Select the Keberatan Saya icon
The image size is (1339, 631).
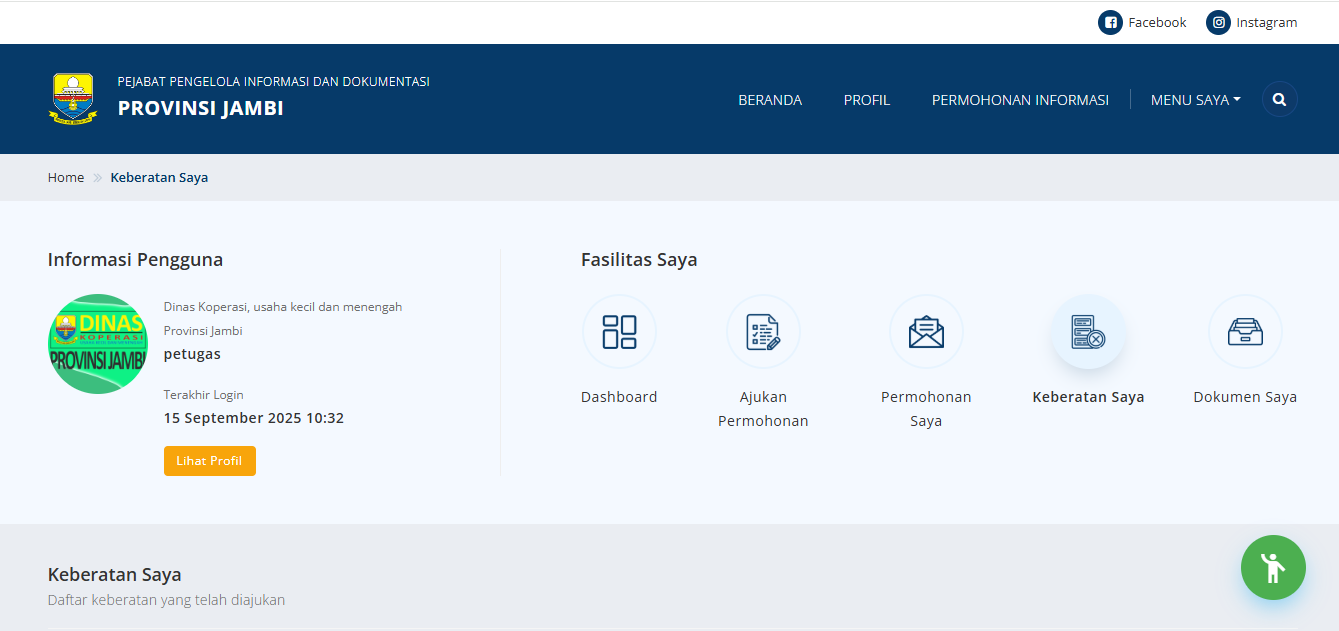tap(1088, 332)
